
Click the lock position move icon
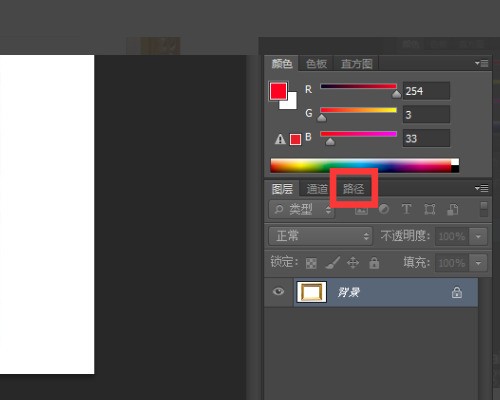pos(353,263)
